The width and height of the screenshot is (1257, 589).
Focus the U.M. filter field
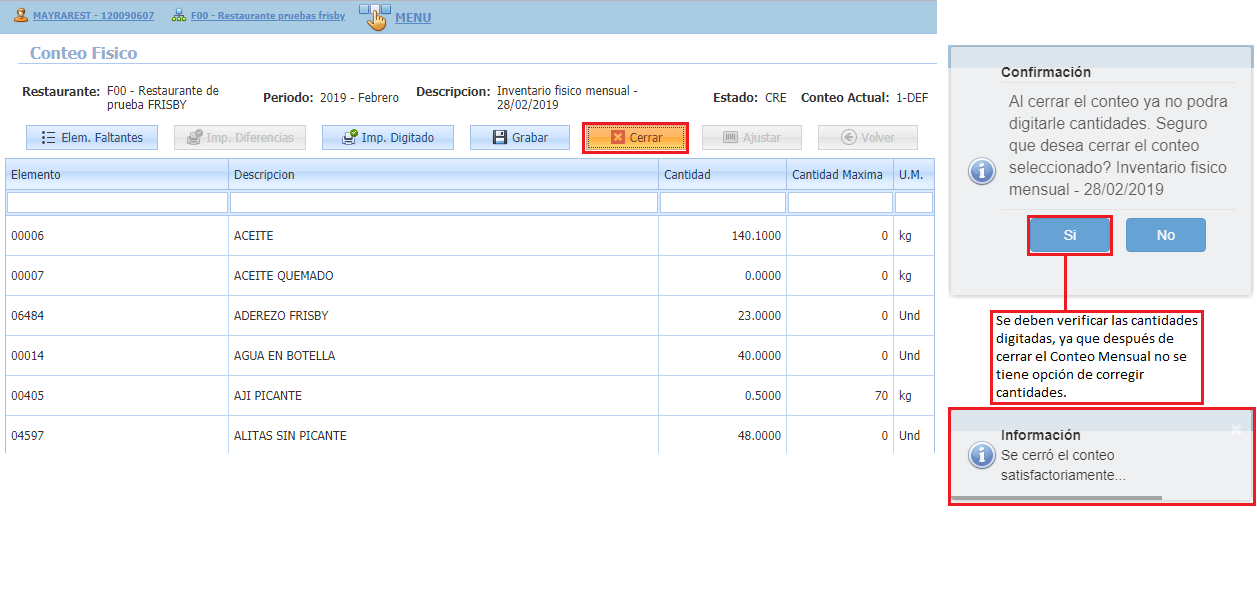click(914, 203)
